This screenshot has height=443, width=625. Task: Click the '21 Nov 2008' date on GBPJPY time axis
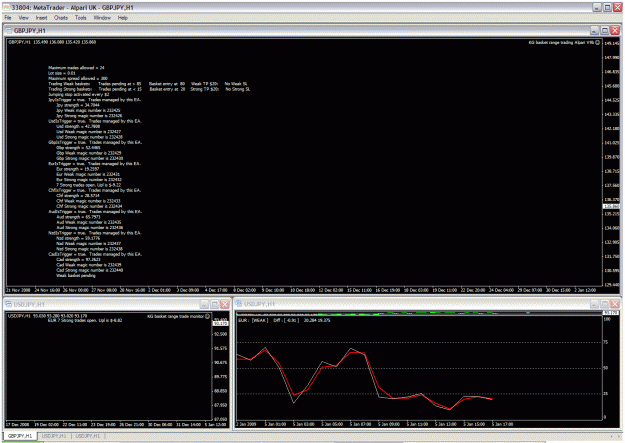click(x=18, y=290)
